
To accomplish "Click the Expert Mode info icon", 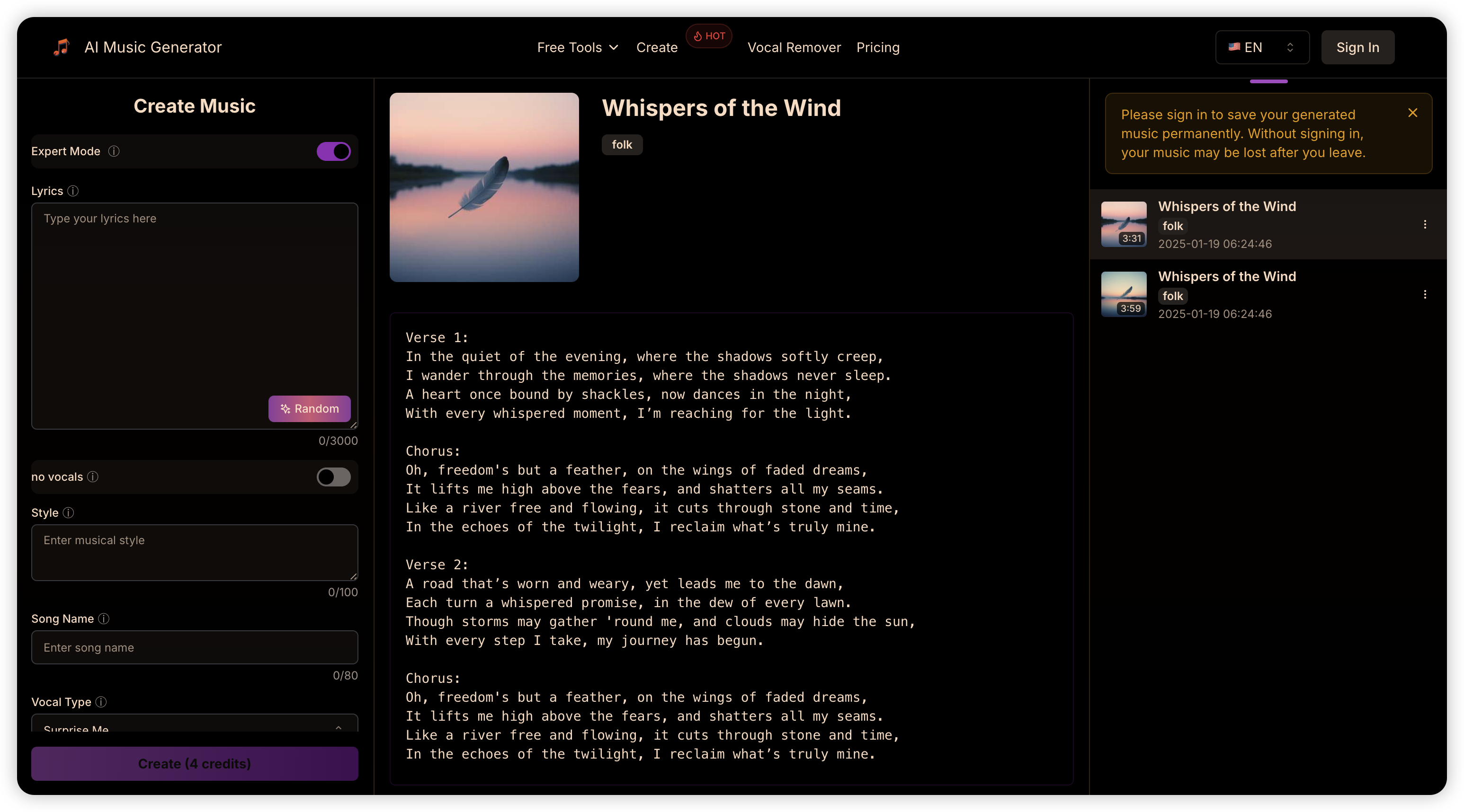I will pos(114,151).
